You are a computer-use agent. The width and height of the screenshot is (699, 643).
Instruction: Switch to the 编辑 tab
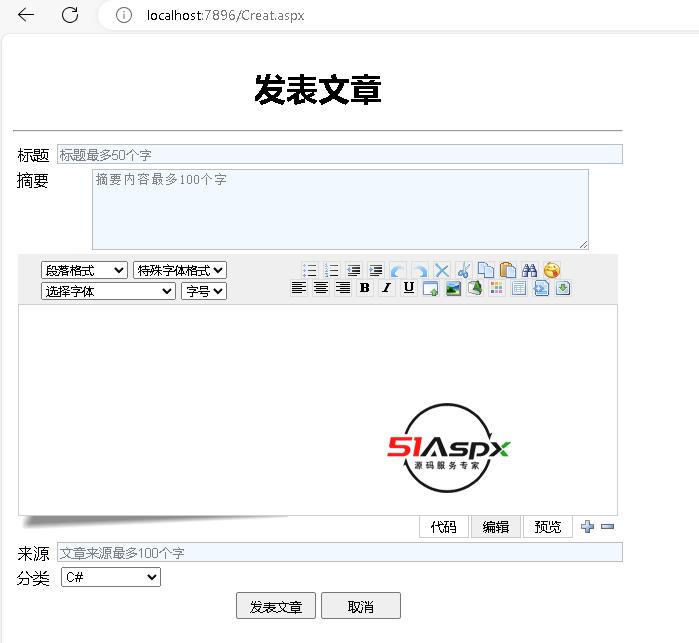pyautogui.click(x=496, y=527)
